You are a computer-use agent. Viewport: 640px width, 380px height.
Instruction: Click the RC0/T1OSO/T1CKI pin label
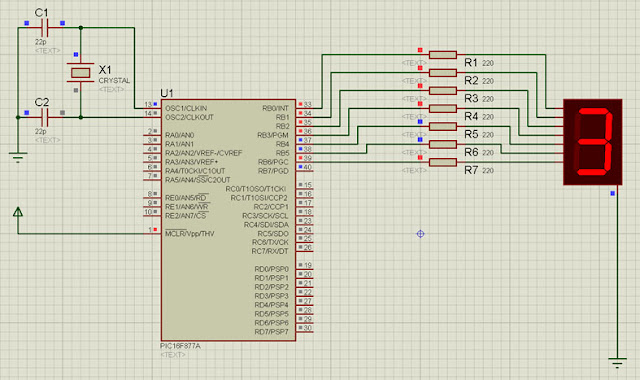click(256, 189)
